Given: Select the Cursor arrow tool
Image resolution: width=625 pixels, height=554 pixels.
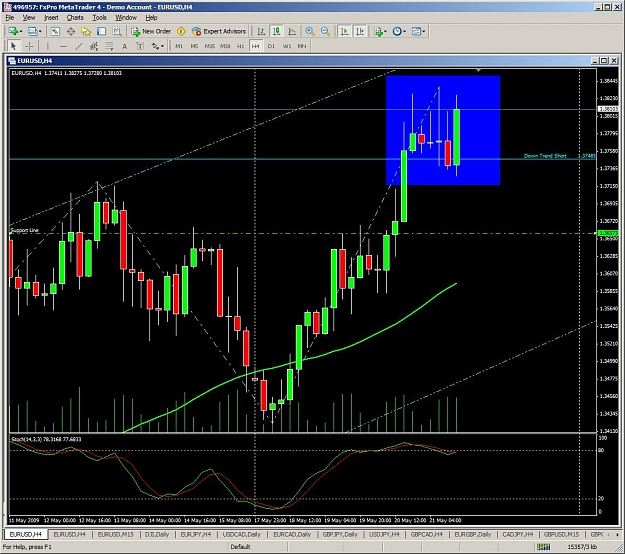Looking at the screenshot, I should tap(14, 46).
